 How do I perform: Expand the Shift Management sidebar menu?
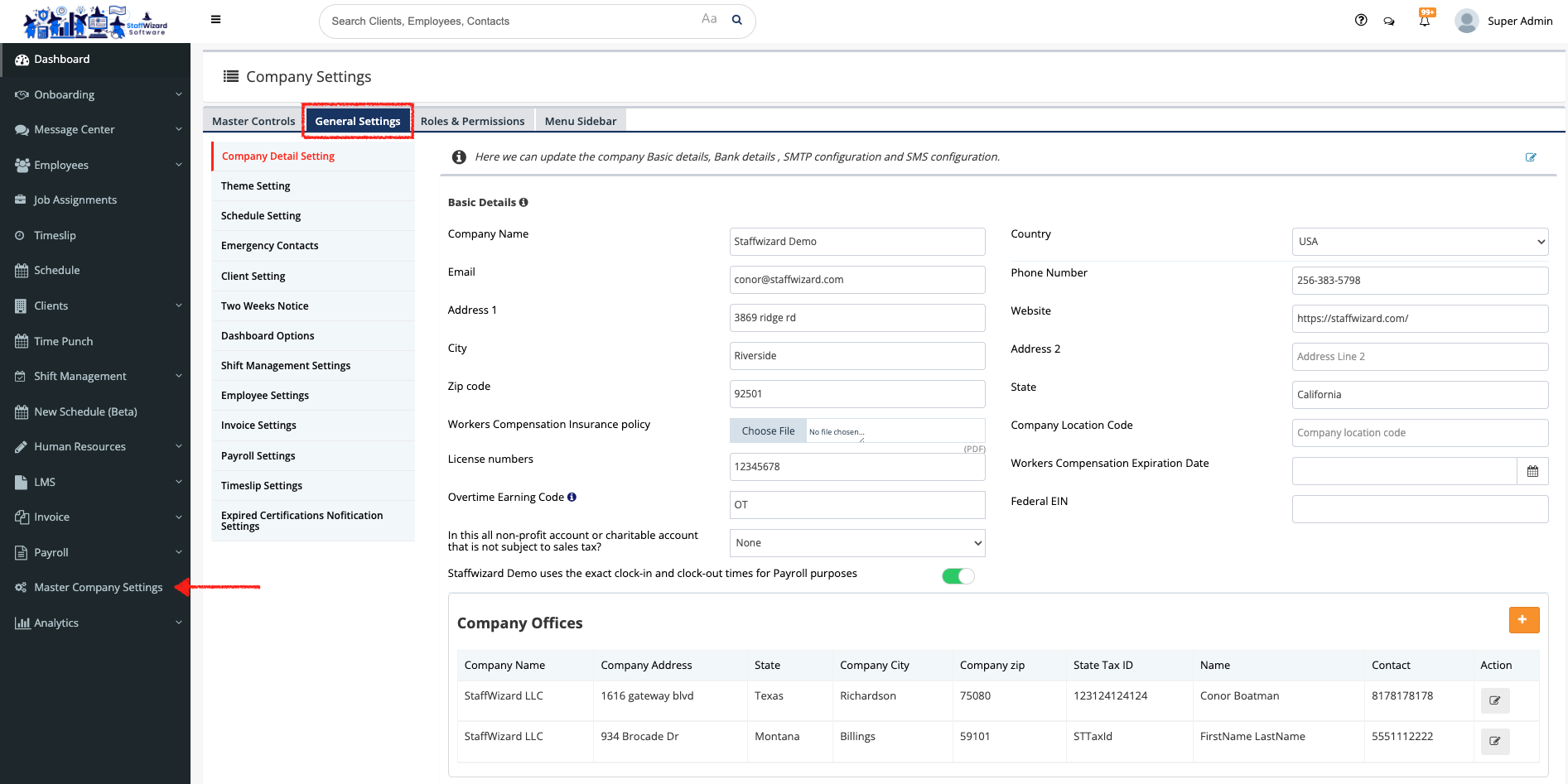coord(95,376)
